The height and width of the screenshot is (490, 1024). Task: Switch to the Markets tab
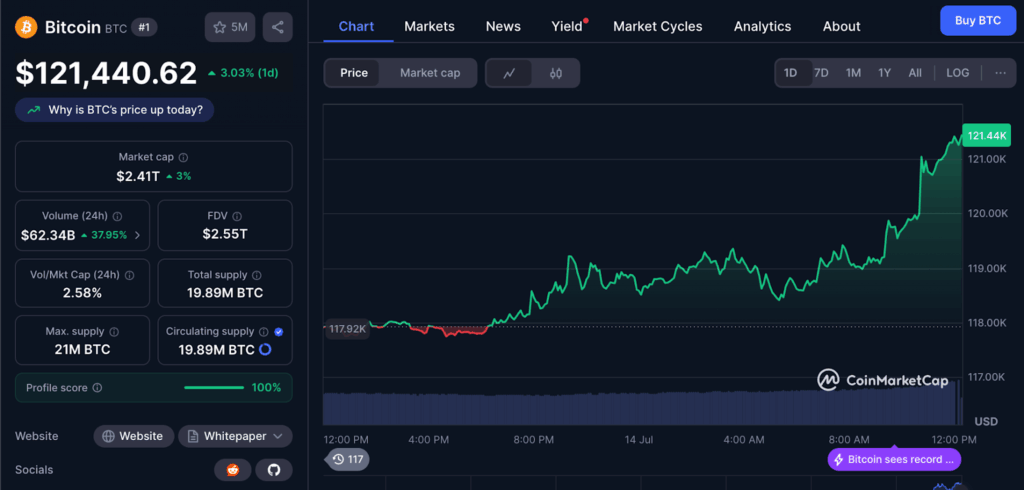click(429, 26)
